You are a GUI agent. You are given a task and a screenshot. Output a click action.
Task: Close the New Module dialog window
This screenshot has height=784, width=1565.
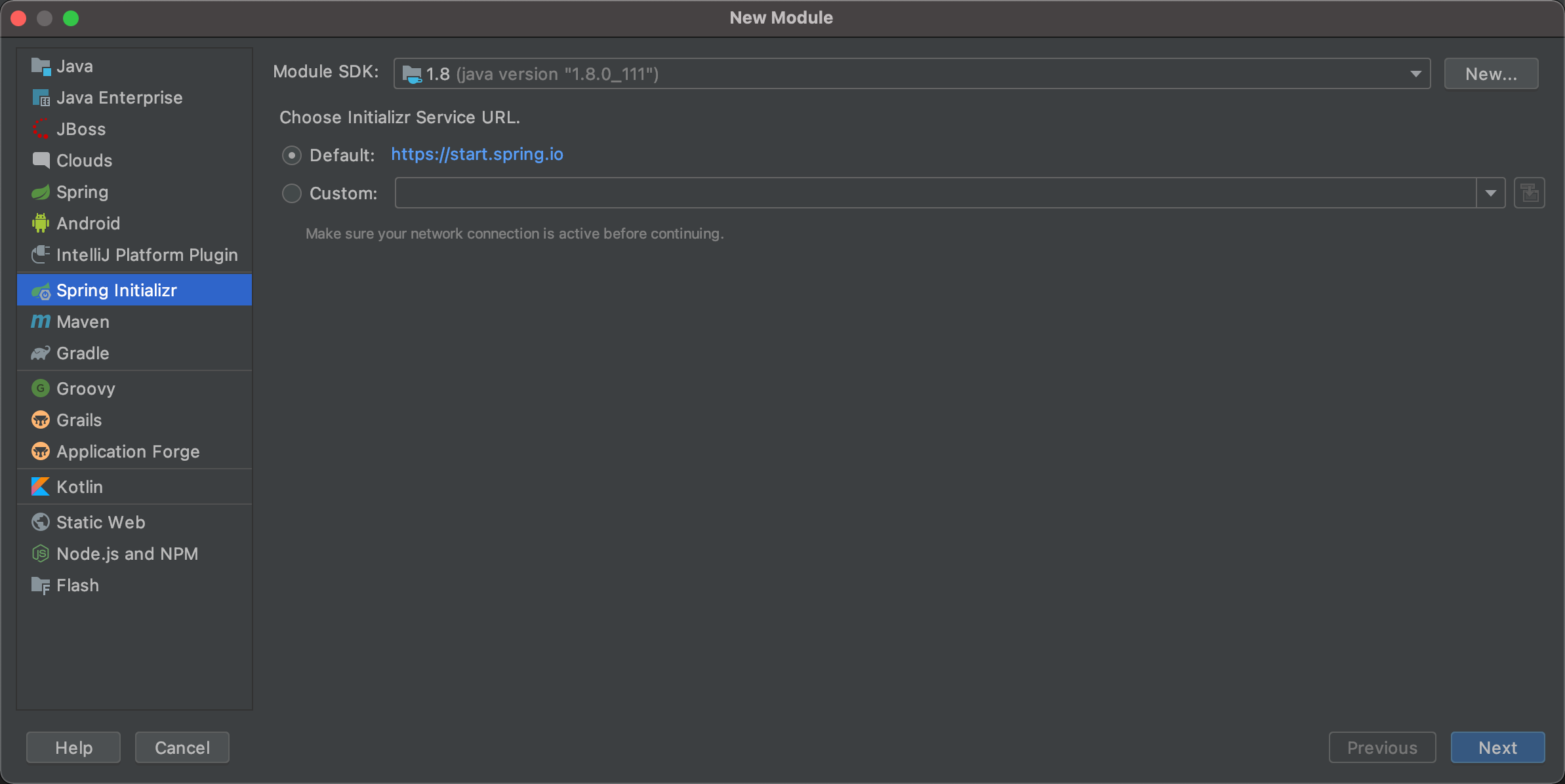pos(18,18)
